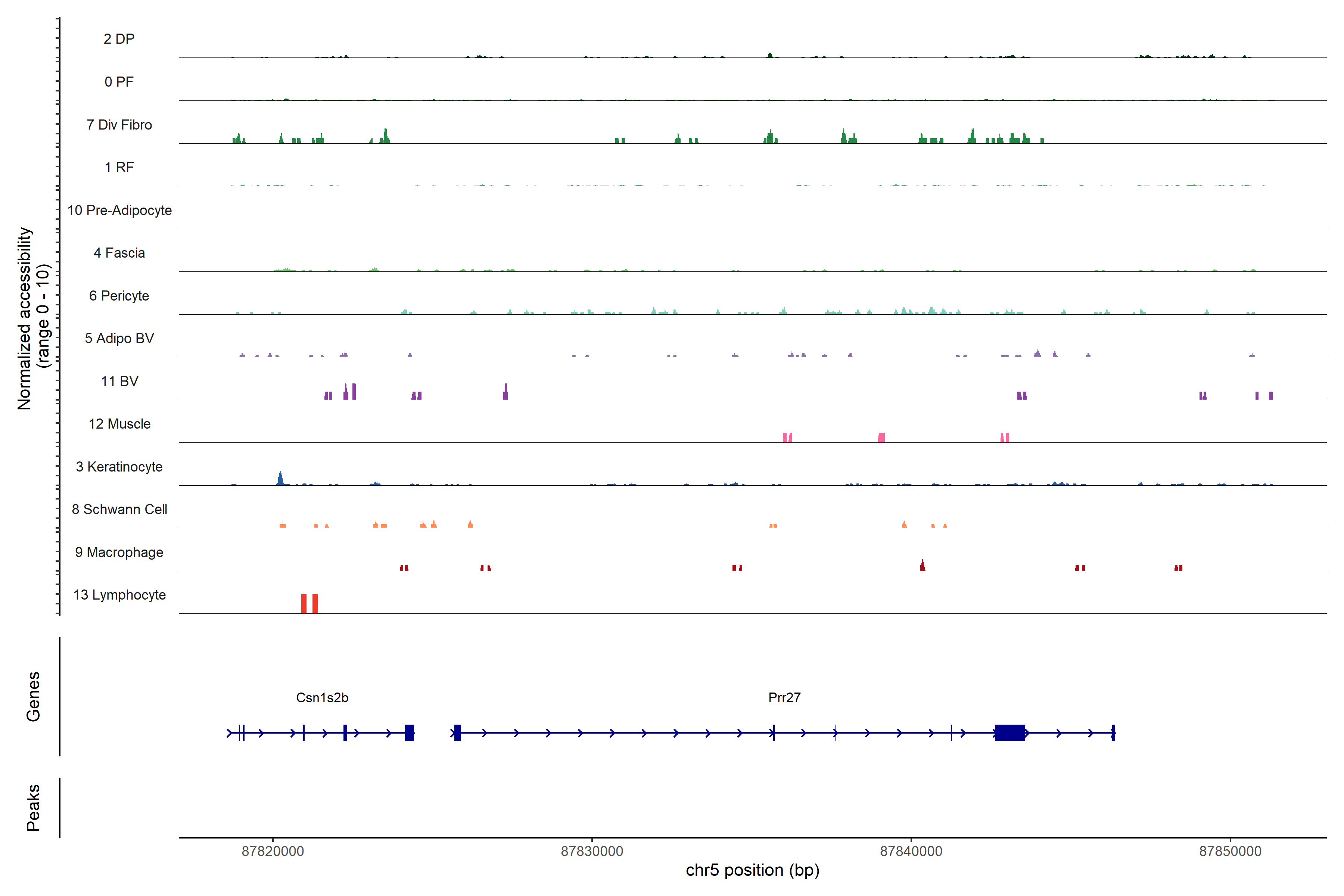Click the 87820000 axis tick label
This screenshot has height=896, width=1344.
[x=273, y=851]
